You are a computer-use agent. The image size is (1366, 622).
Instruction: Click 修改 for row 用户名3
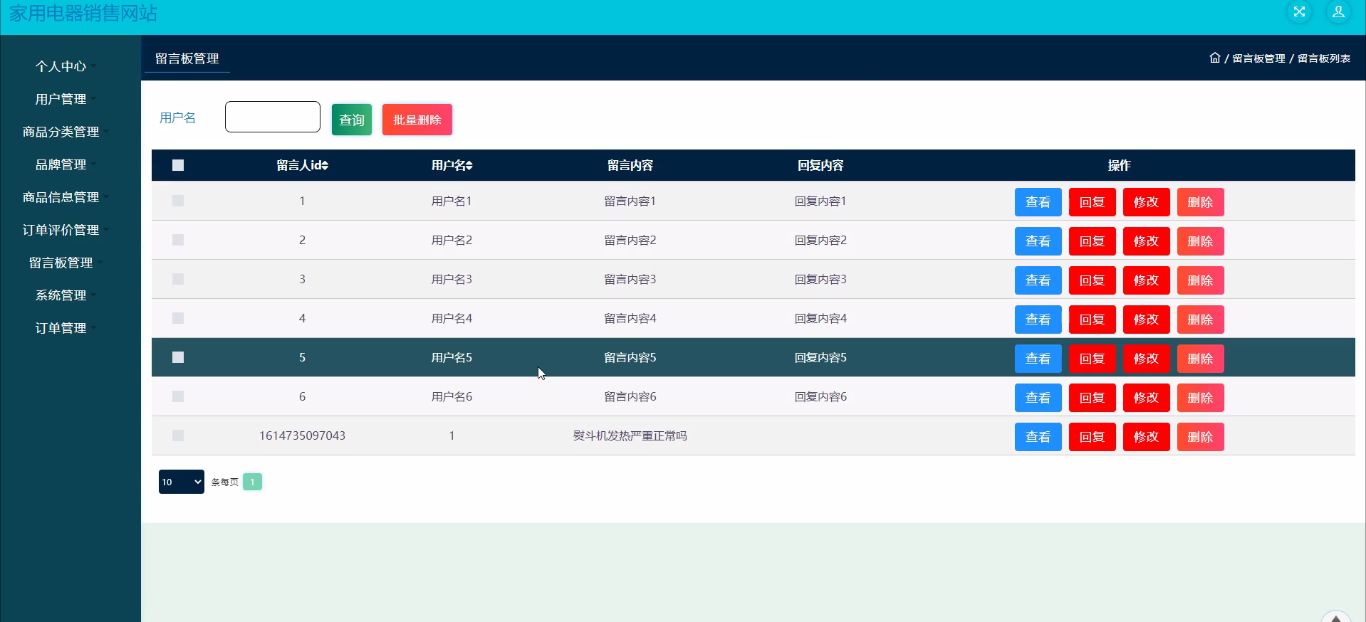tap(1146, 280)
